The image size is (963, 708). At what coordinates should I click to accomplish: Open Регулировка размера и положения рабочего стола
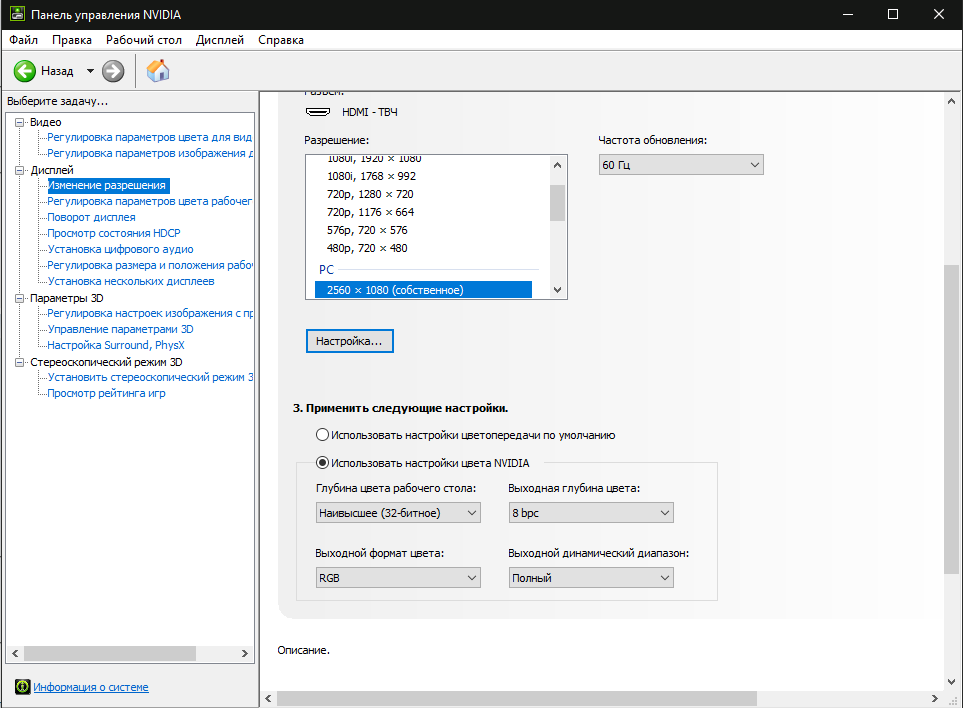point(150,265)
